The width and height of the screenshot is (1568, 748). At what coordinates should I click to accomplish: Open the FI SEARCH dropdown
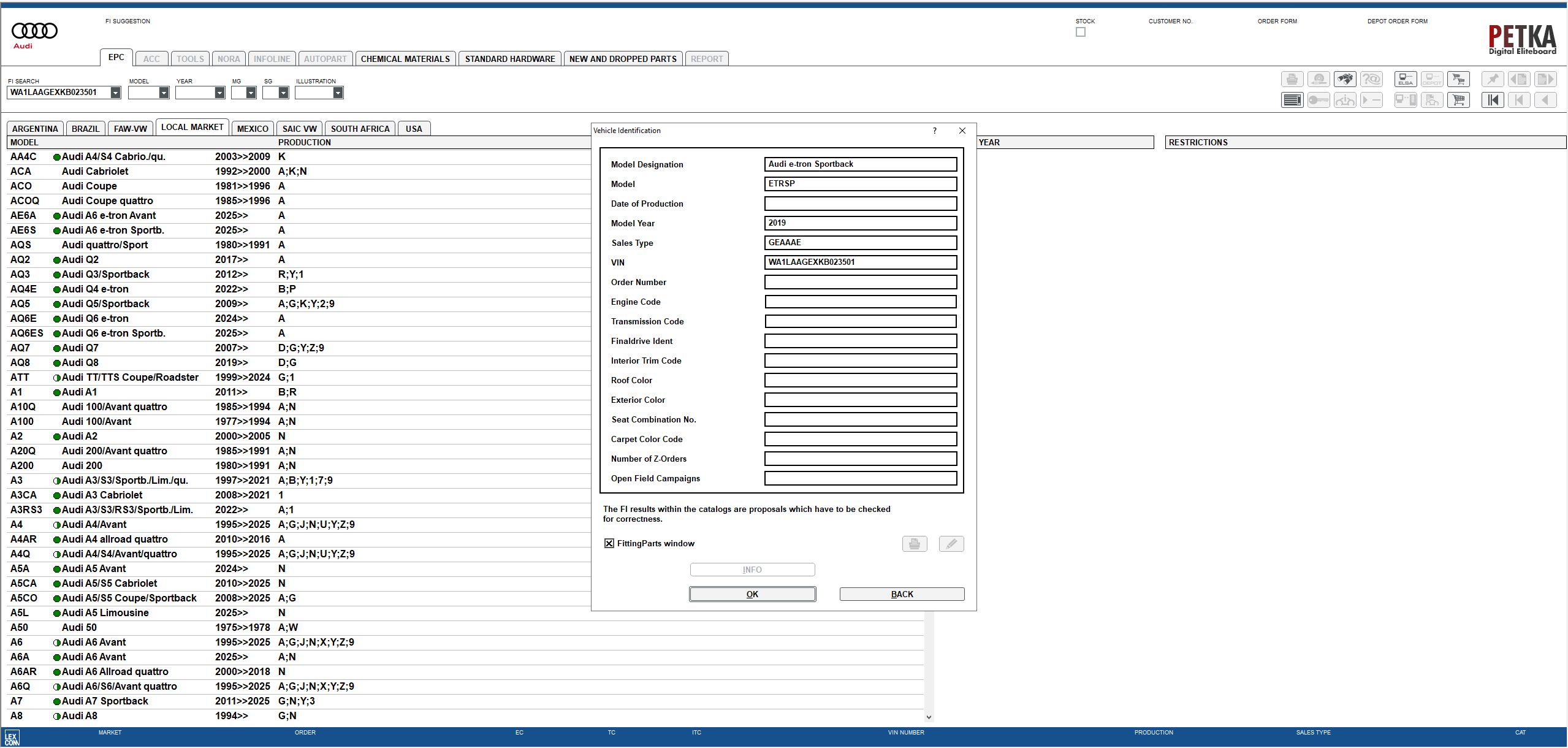point(115,93)
